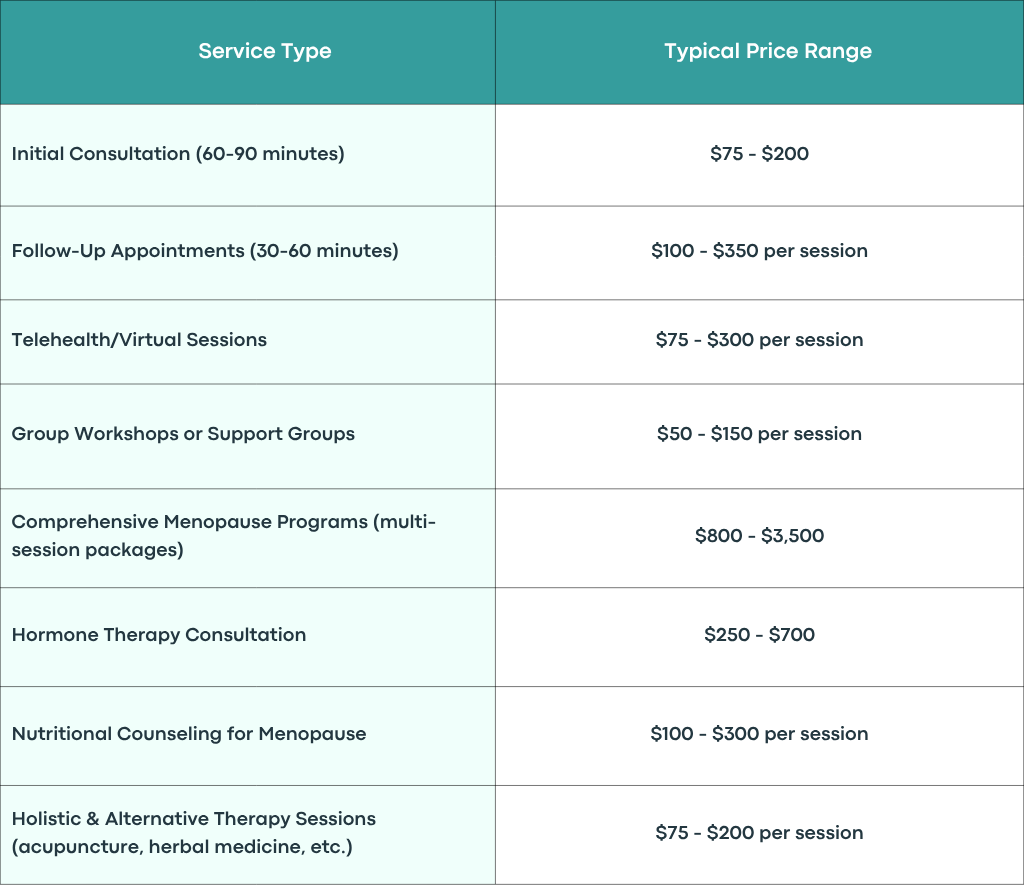
Task: Click Group Workshops or Support Groups
Action: click(184, 434)
